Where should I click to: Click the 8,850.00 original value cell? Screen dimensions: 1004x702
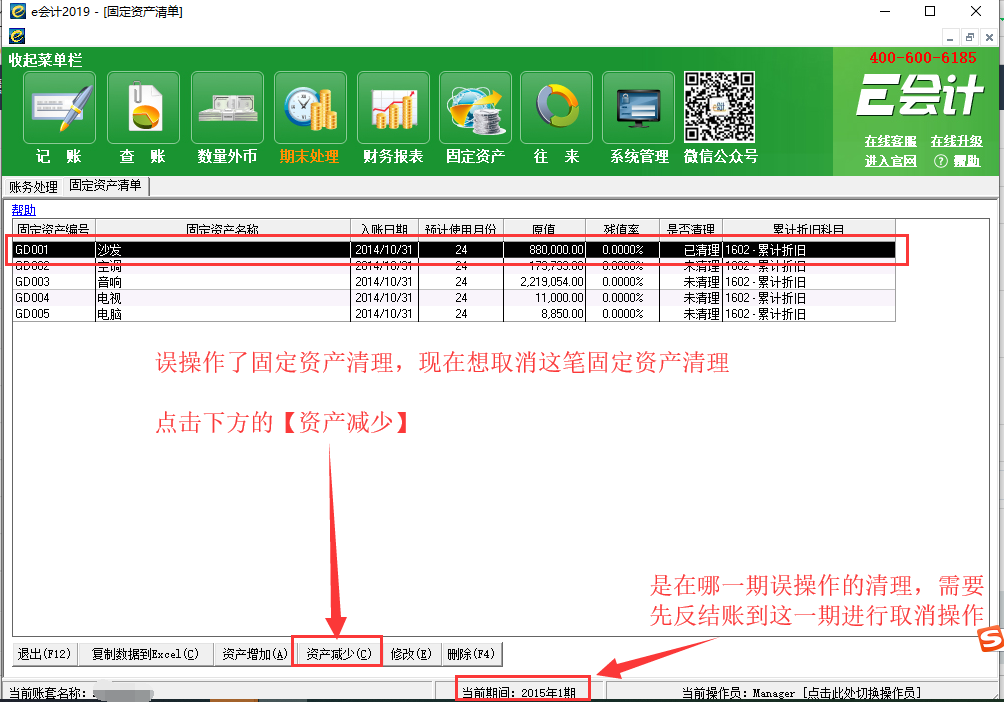544,314
